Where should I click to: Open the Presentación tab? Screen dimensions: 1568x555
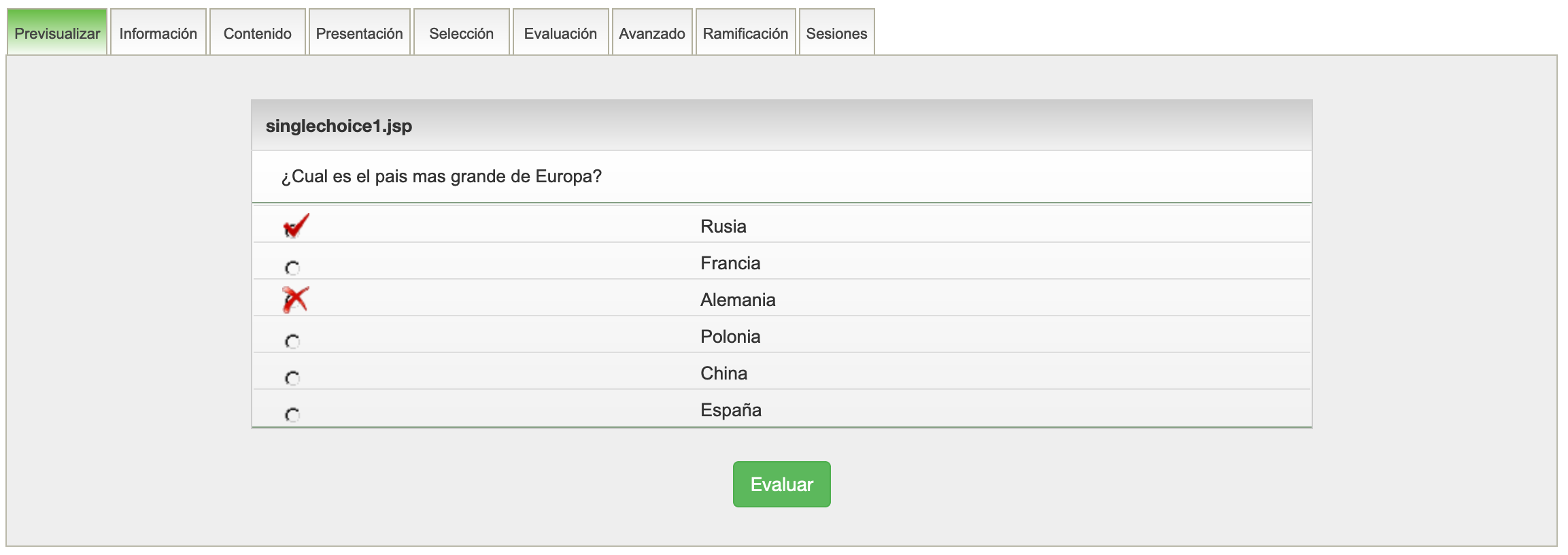pyautogui.click(x=359, y=33)
